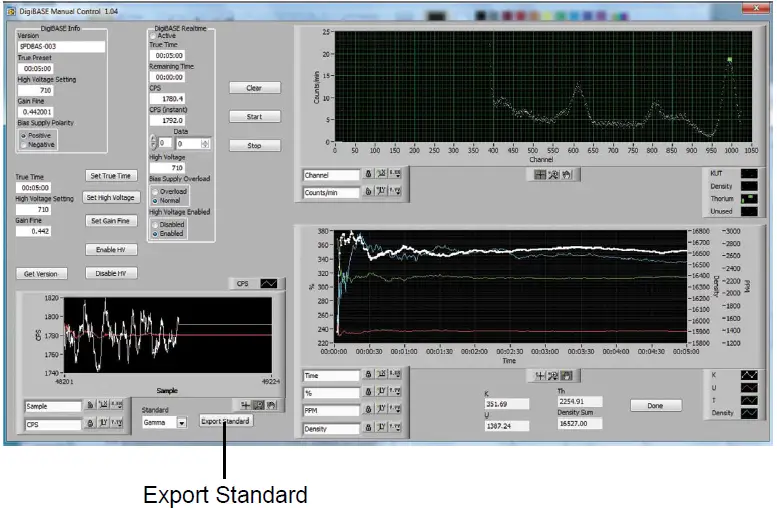Open the PPM axis format menu
Screen dimensions: 777x510
point(395,409)
